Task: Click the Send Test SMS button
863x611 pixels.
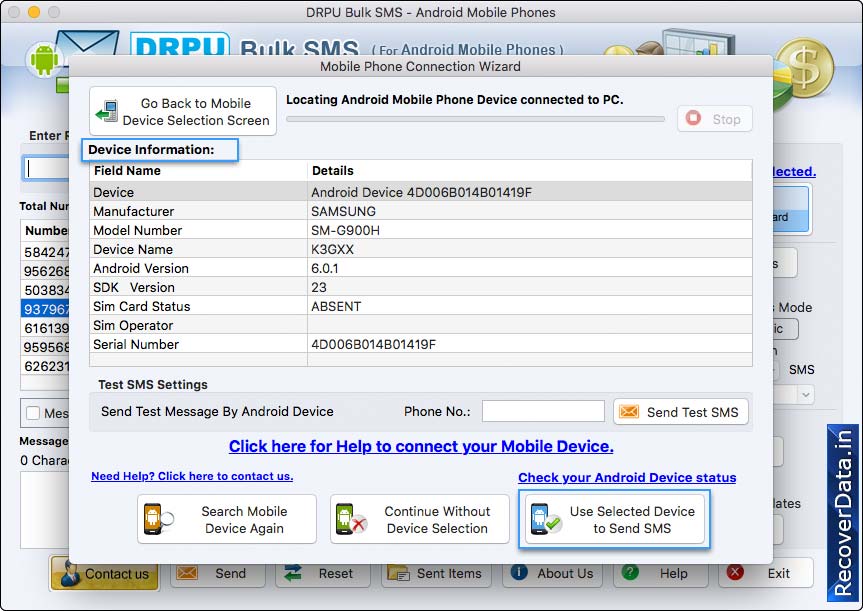Action: [681, 412]
